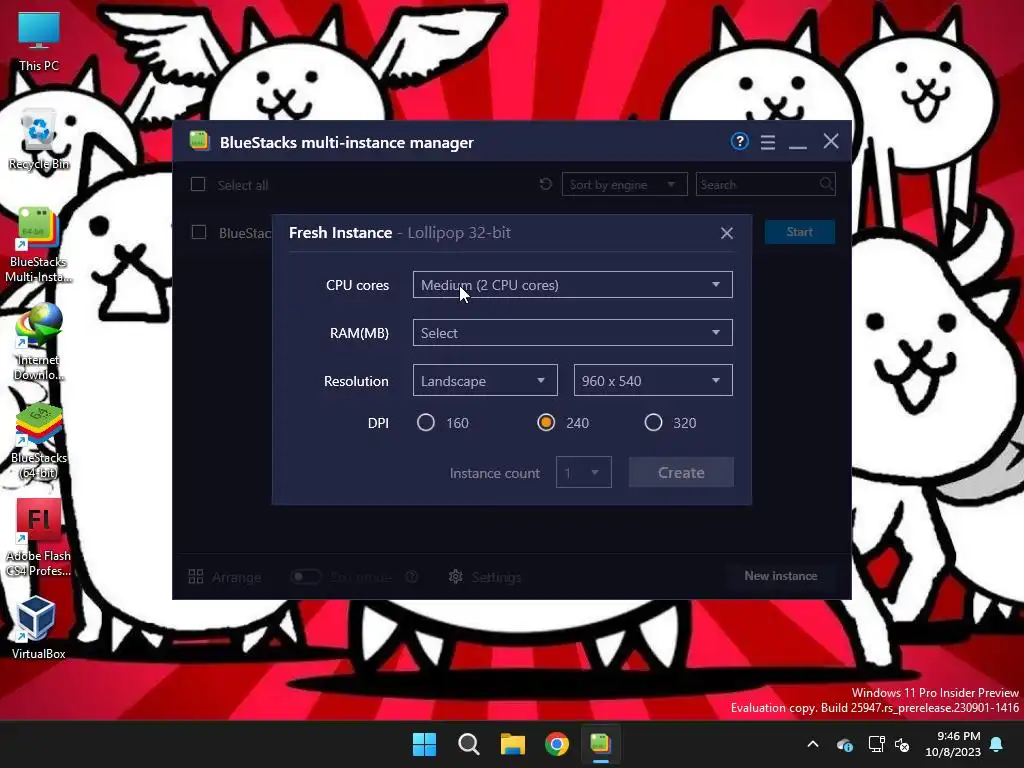Open the Instance count dropdown
Image resolution: width=1024 pixels, height=768 pixels.
(584, 472)
